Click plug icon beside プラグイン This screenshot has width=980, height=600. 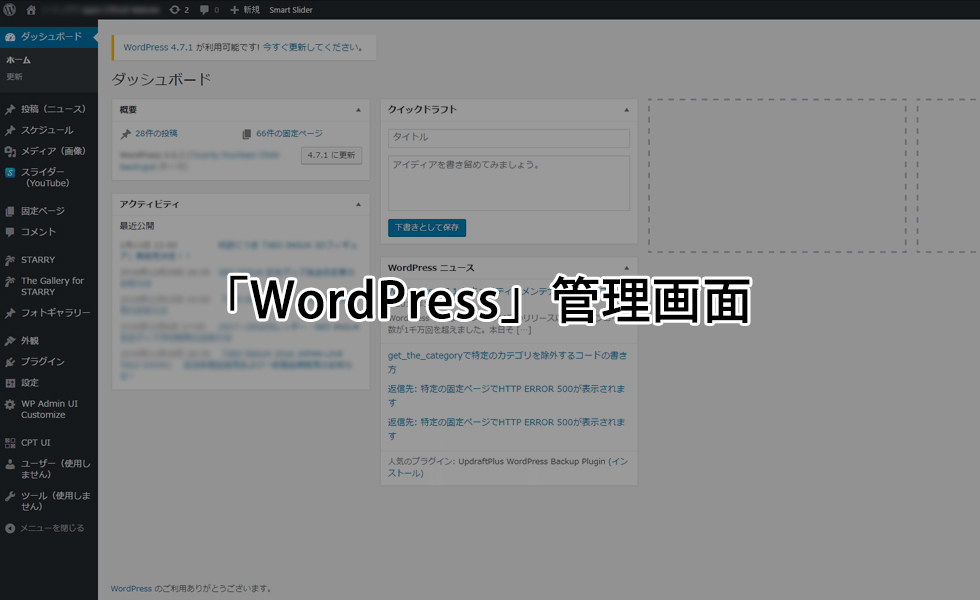(10, 362)
